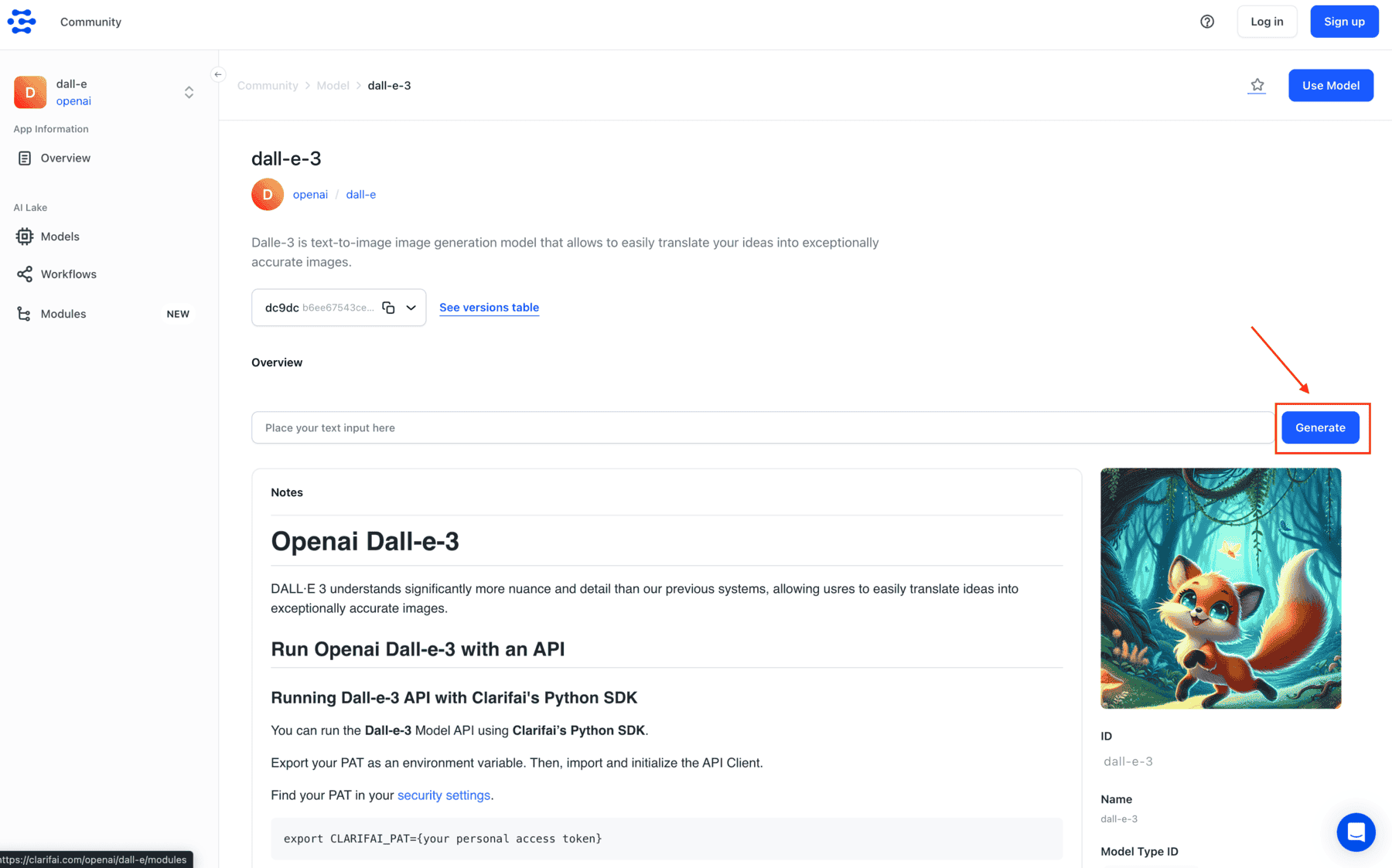Viewport: 1392px width, 868px height.
Task: Click the Workflows share icon in sidebar
Action: pyautogui.click(x=25, y=274)
